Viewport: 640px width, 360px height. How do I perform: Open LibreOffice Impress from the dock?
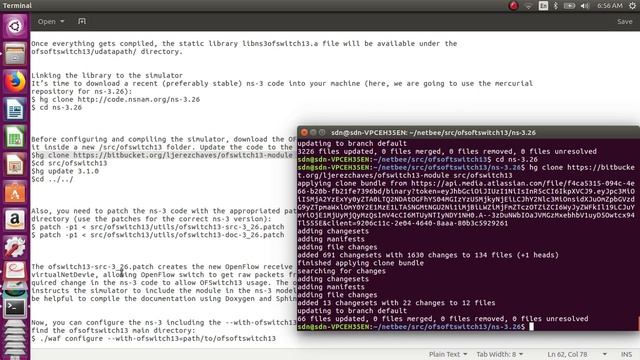(x=15, y=165)
